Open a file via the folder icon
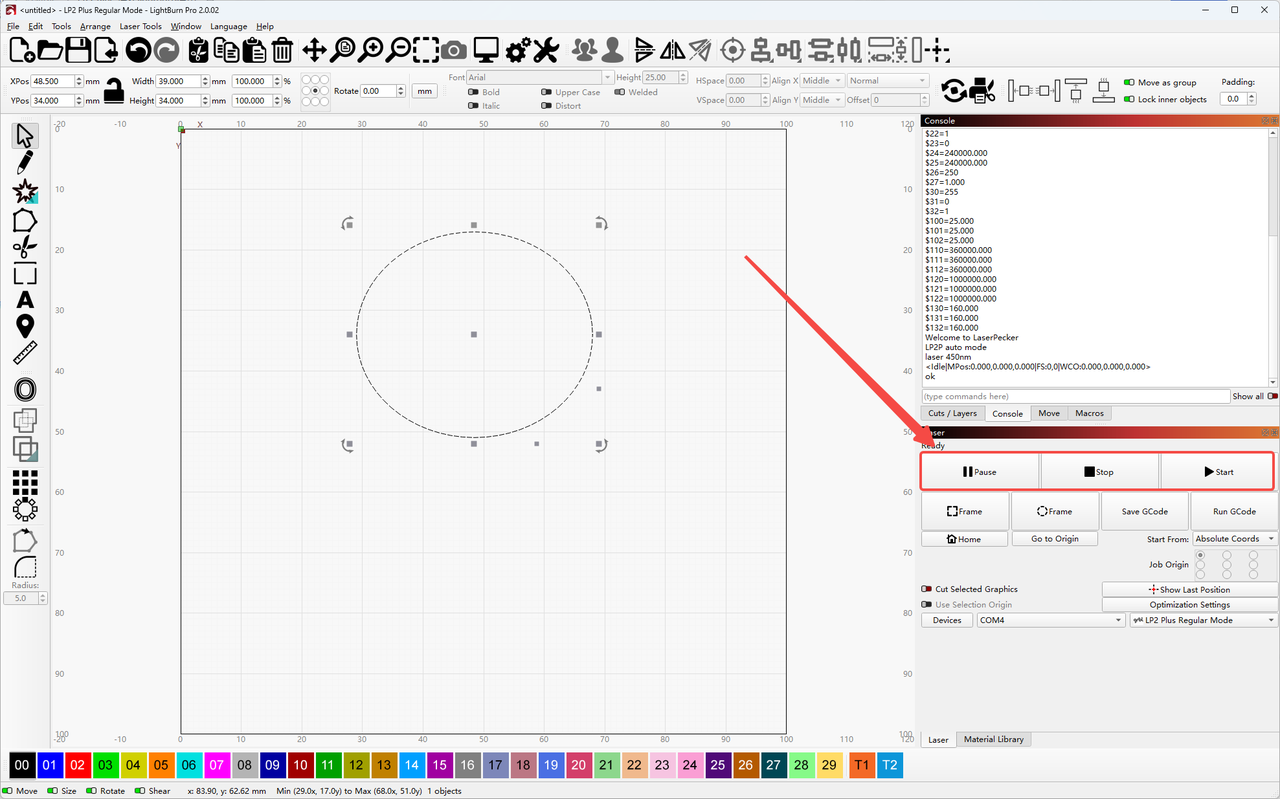The width and height of the screenshot is (1280, 799). click(x=50, y=49)
